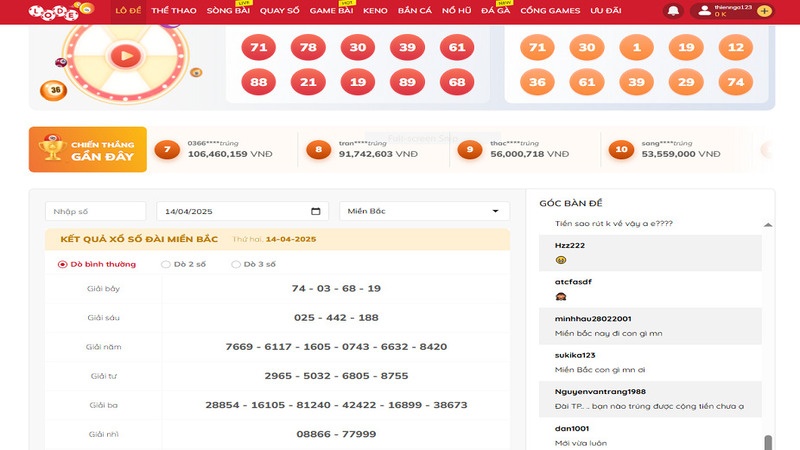
Task: Open the calendar icon in the date field
Action: 317,212
